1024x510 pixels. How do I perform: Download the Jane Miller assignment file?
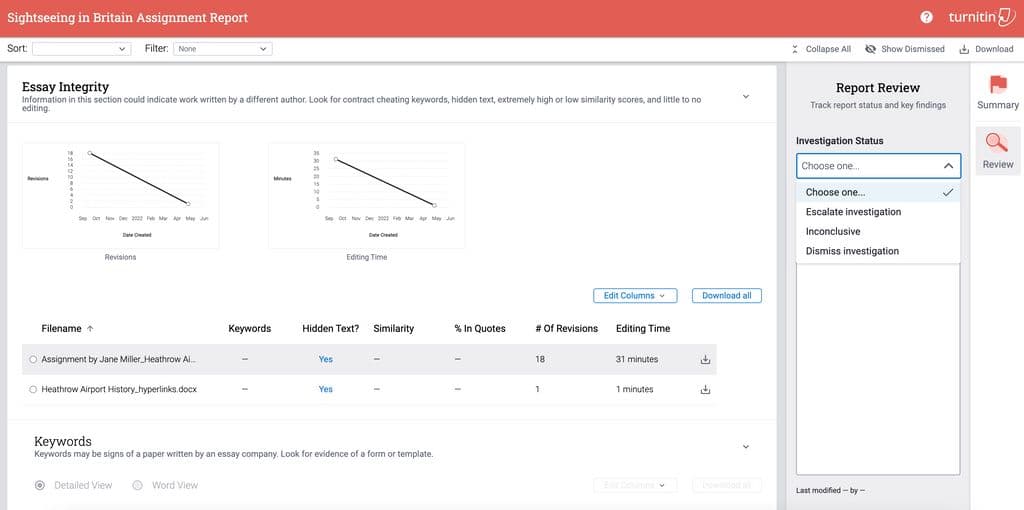[x=705, y=360]
